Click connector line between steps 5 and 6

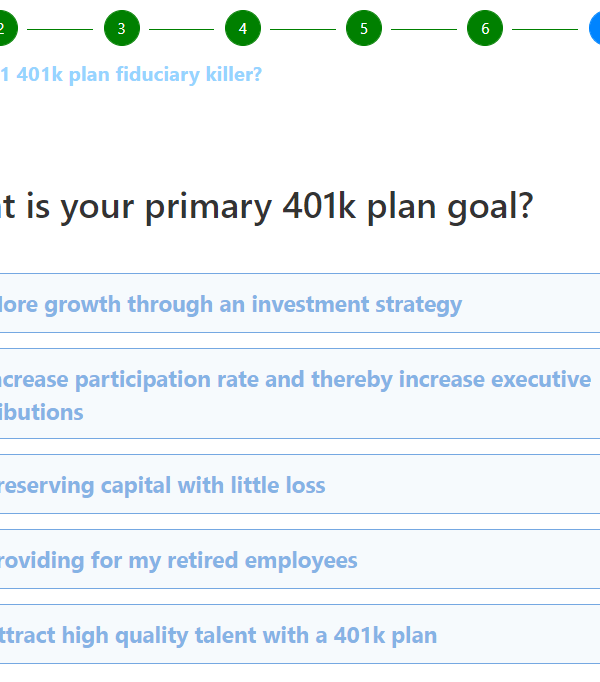coord(424,29)
